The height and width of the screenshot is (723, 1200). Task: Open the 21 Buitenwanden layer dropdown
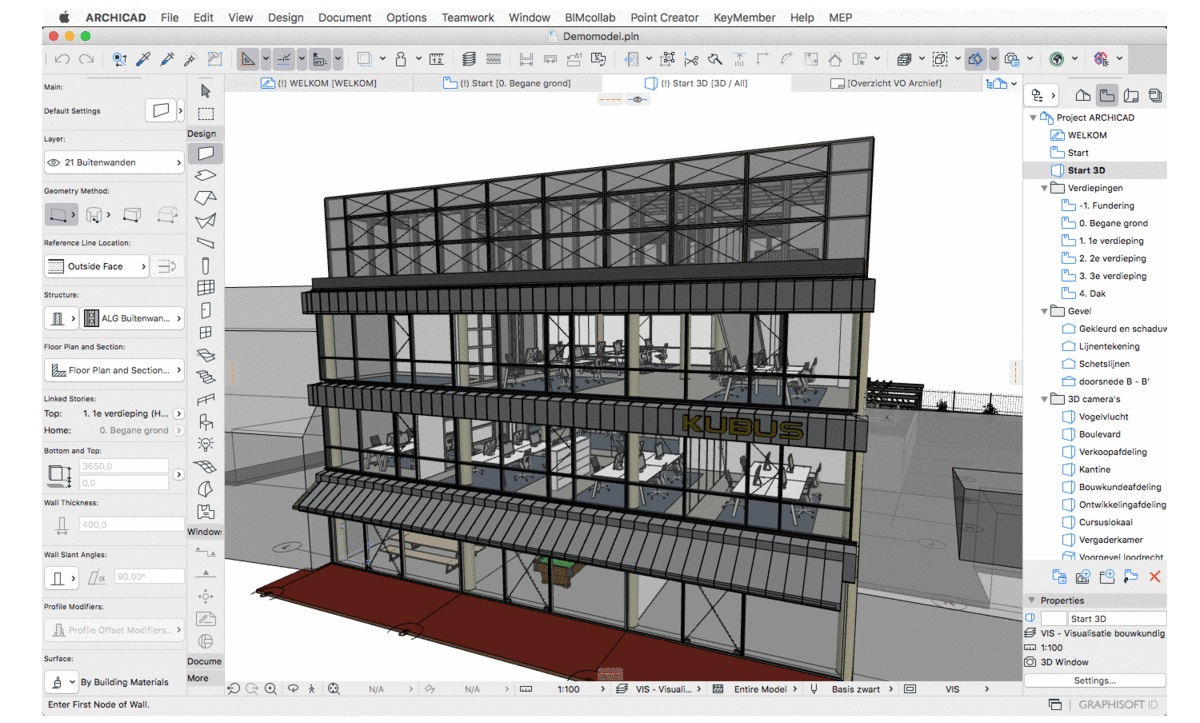[x=115, y=162]
